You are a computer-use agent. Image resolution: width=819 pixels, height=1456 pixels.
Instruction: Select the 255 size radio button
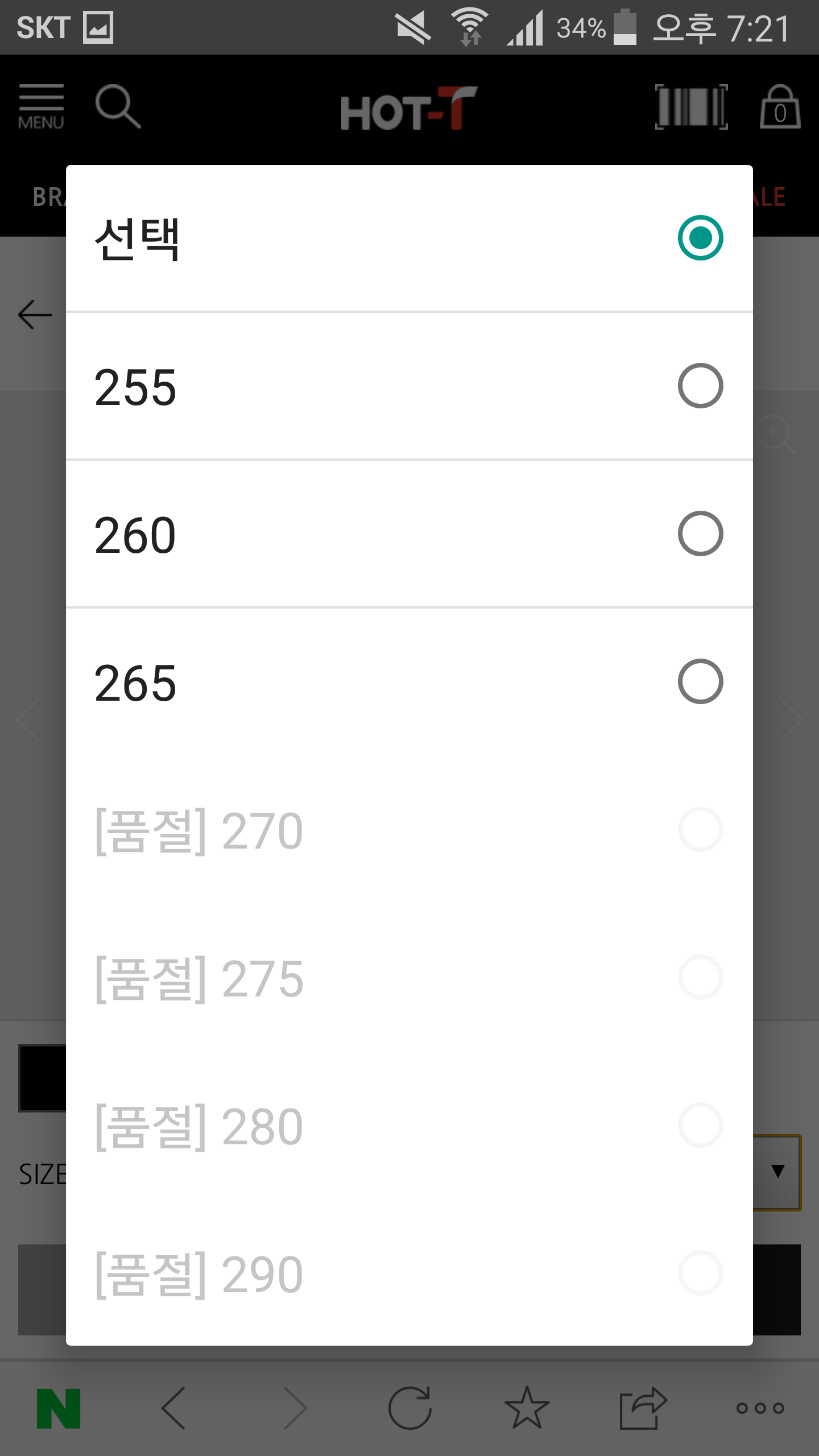click(x=700, y=386)
